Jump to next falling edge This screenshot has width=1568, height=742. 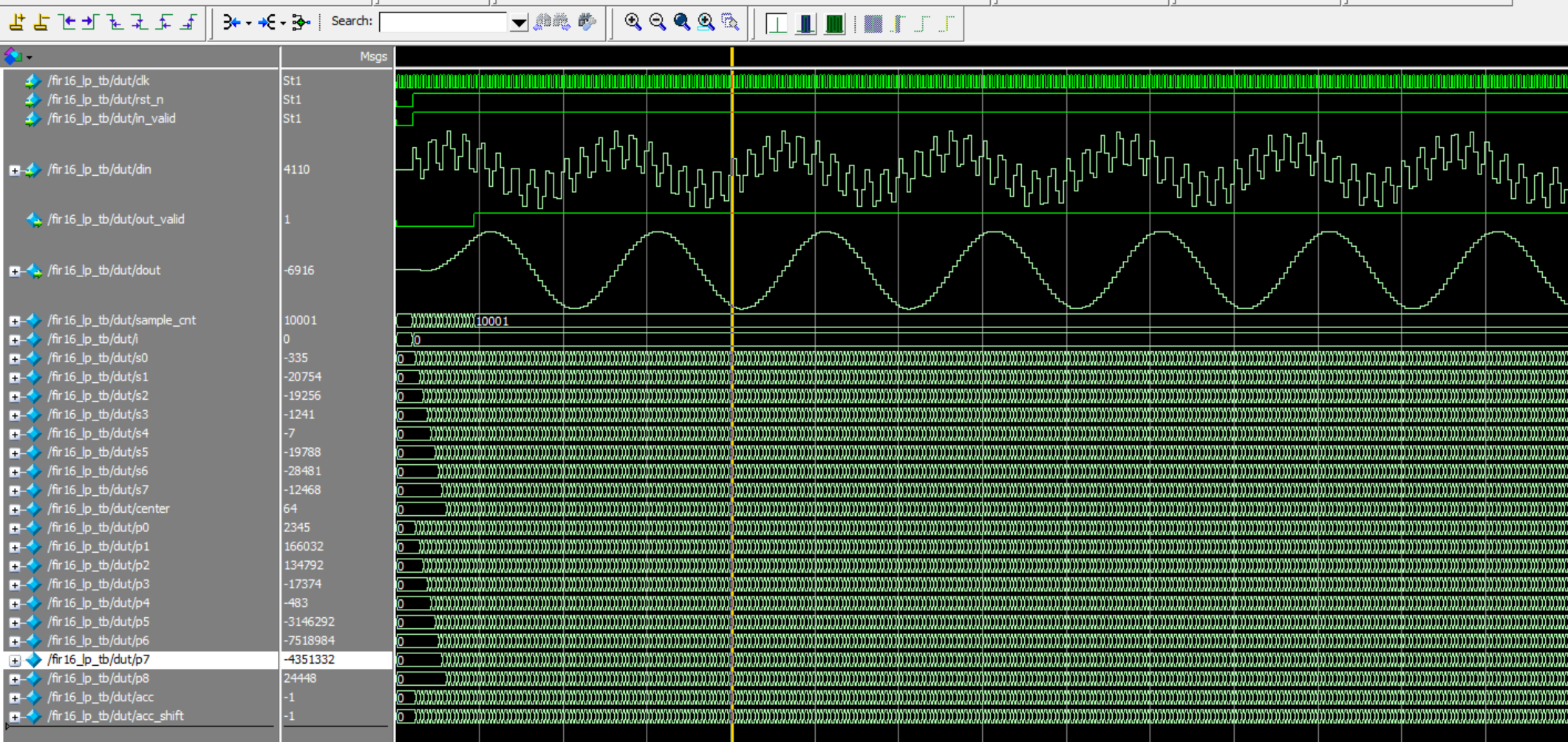coord(139,23)
